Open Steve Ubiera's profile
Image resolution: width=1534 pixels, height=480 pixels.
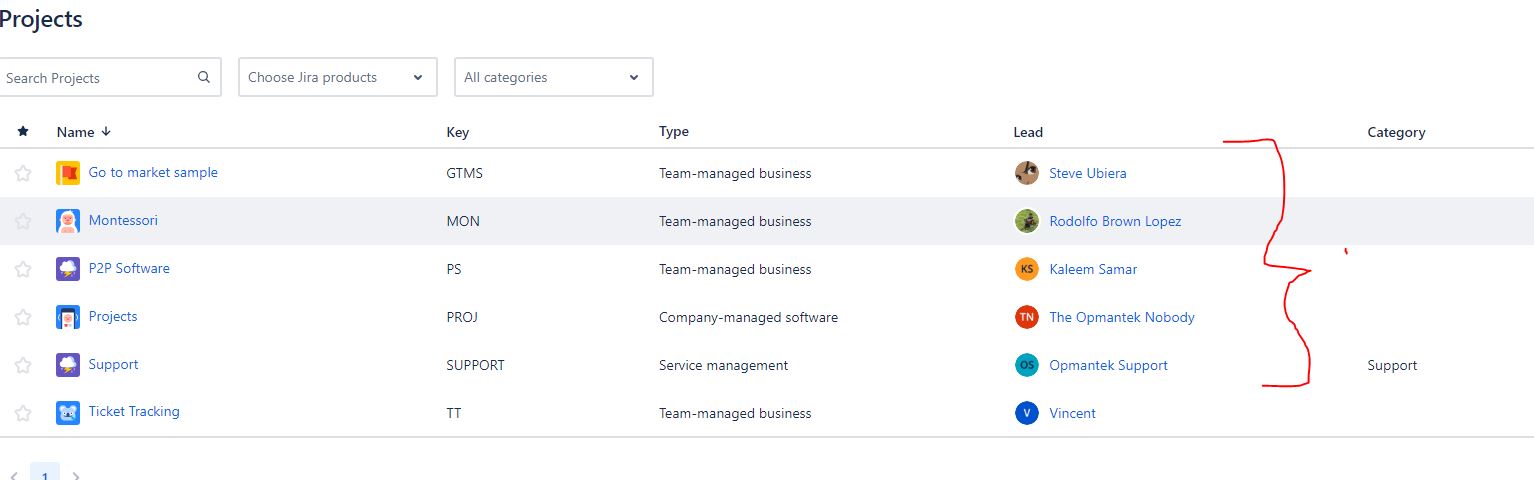(1087, 173)
